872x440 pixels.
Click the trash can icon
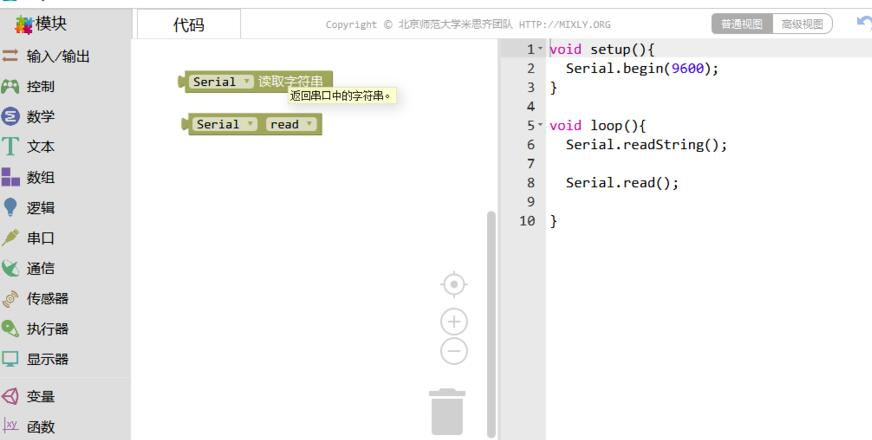(447, 412)
